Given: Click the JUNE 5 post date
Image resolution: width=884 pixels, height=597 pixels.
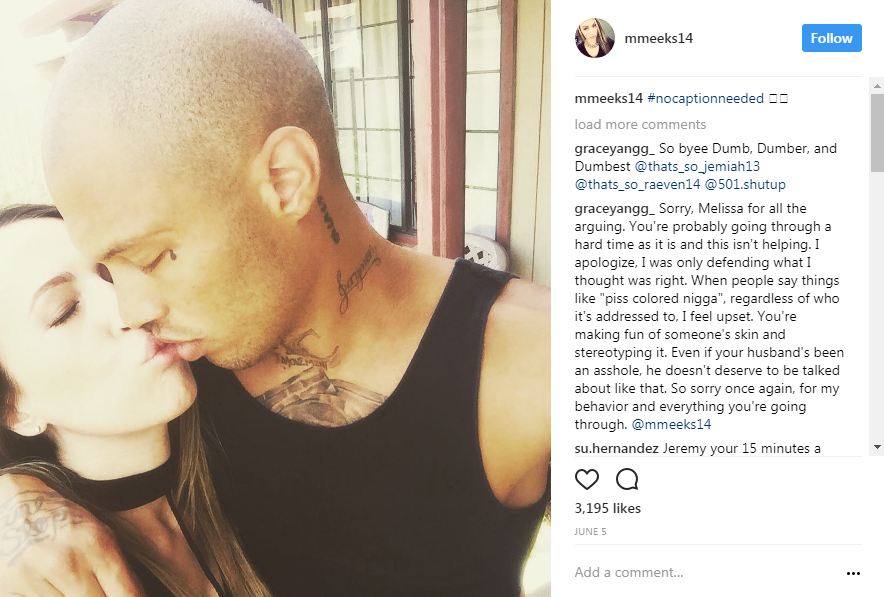Looking at the screenshot, I should point(590,532).
